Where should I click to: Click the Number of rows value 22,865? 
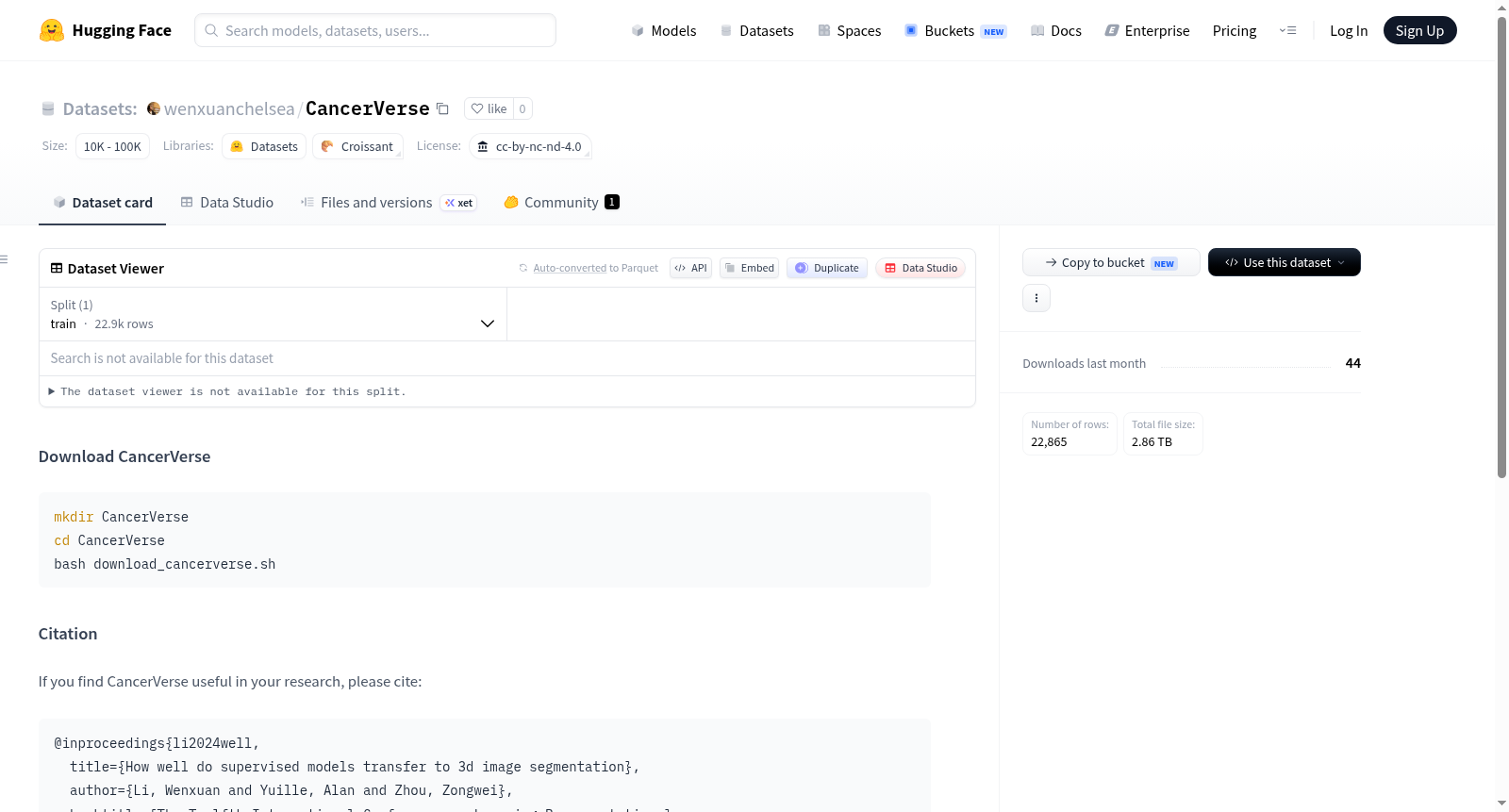coord(1049,441)
